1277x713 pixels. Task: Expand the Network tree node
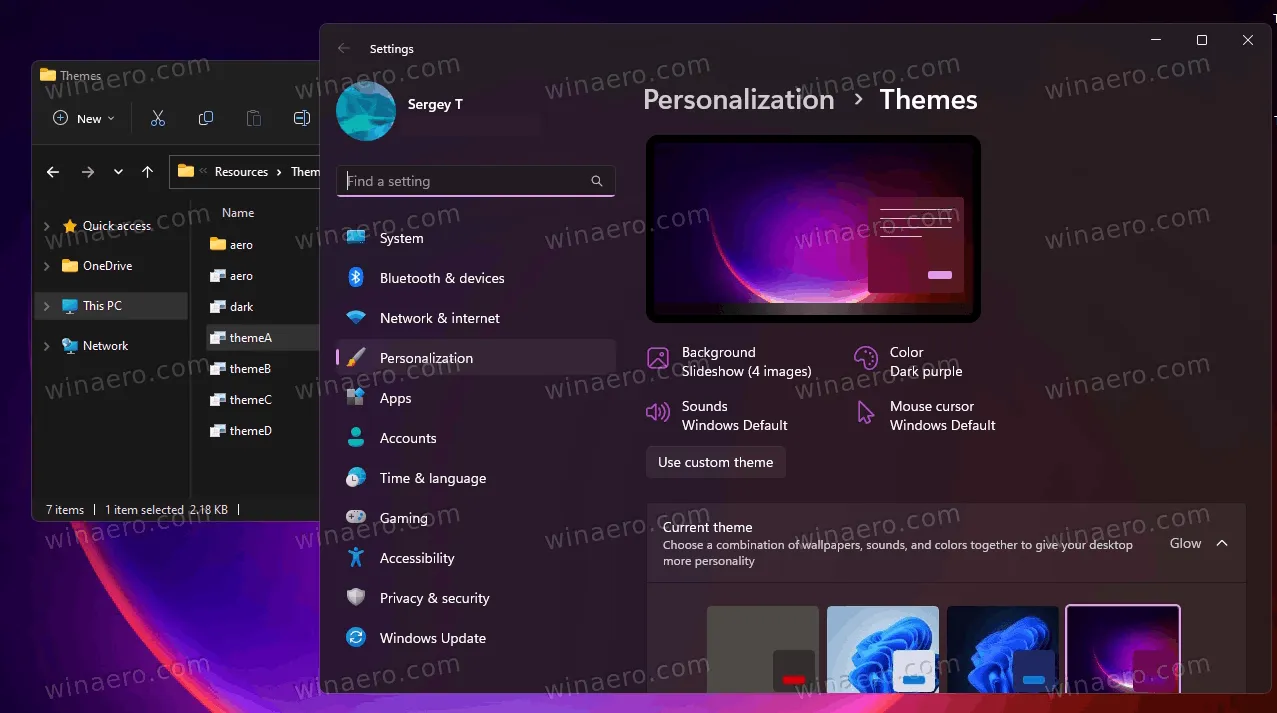[46, 346]
